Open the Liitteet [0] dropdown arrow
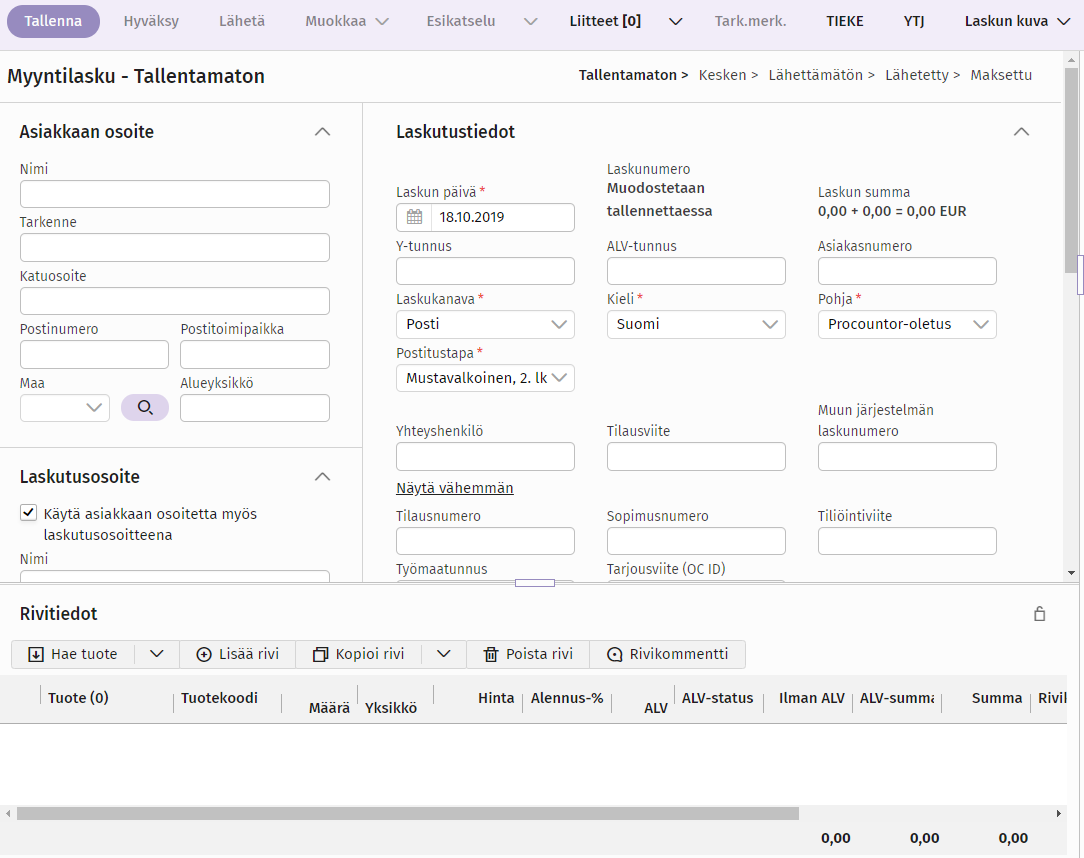The height and width of the screenshot is (858, 1084). tap(675, 21)
